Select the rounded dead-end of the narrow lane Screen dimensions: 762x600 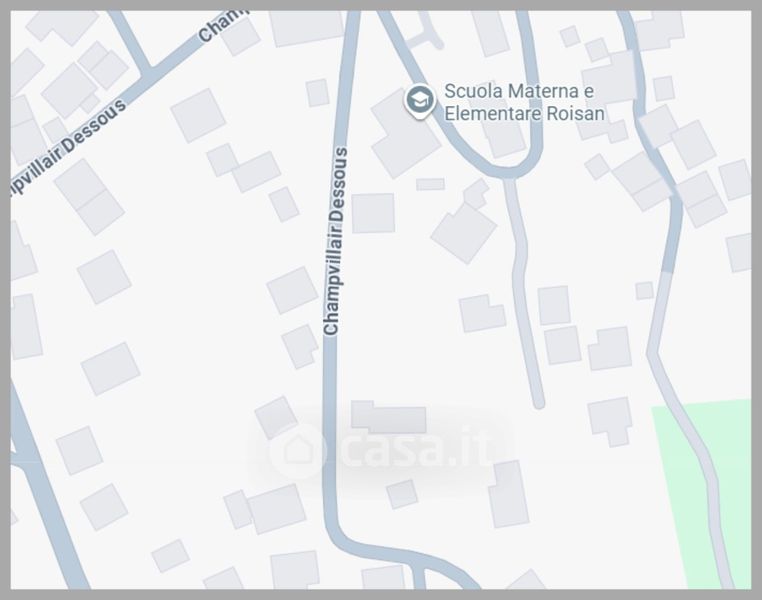[x=538, y=402]
